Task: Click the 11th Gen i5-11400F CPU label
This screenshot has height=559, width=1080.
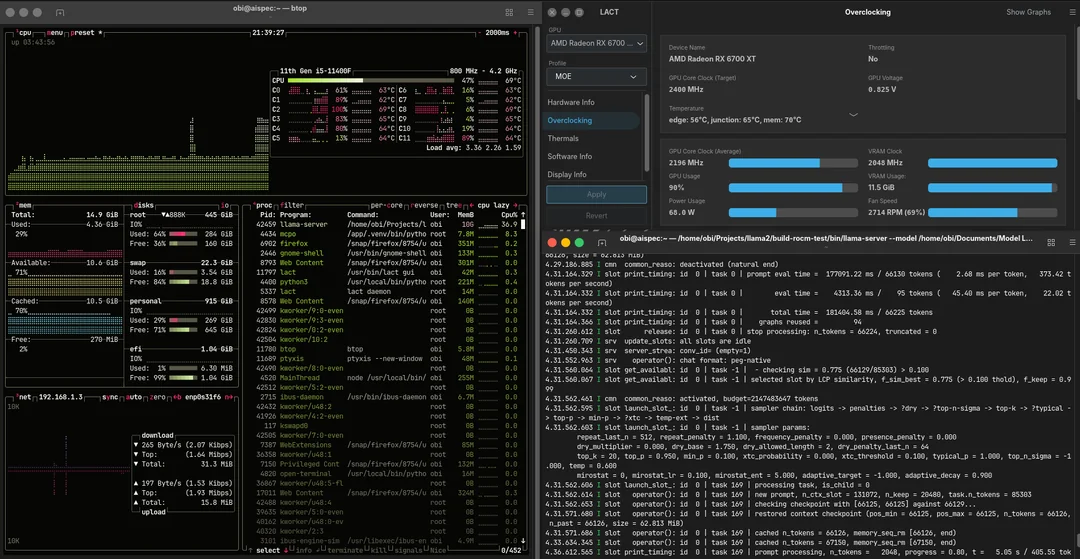Action: click(x=315, y=71)
